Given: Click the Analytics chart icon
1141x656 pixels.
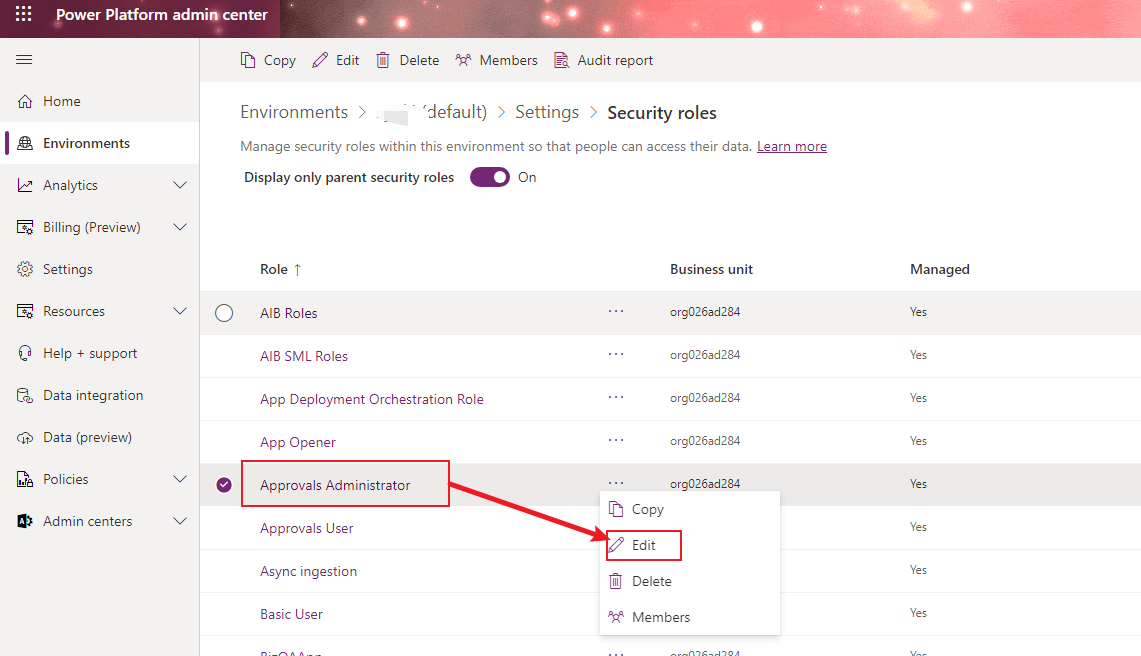Looking at the screenshot, I should coord(25,186).
